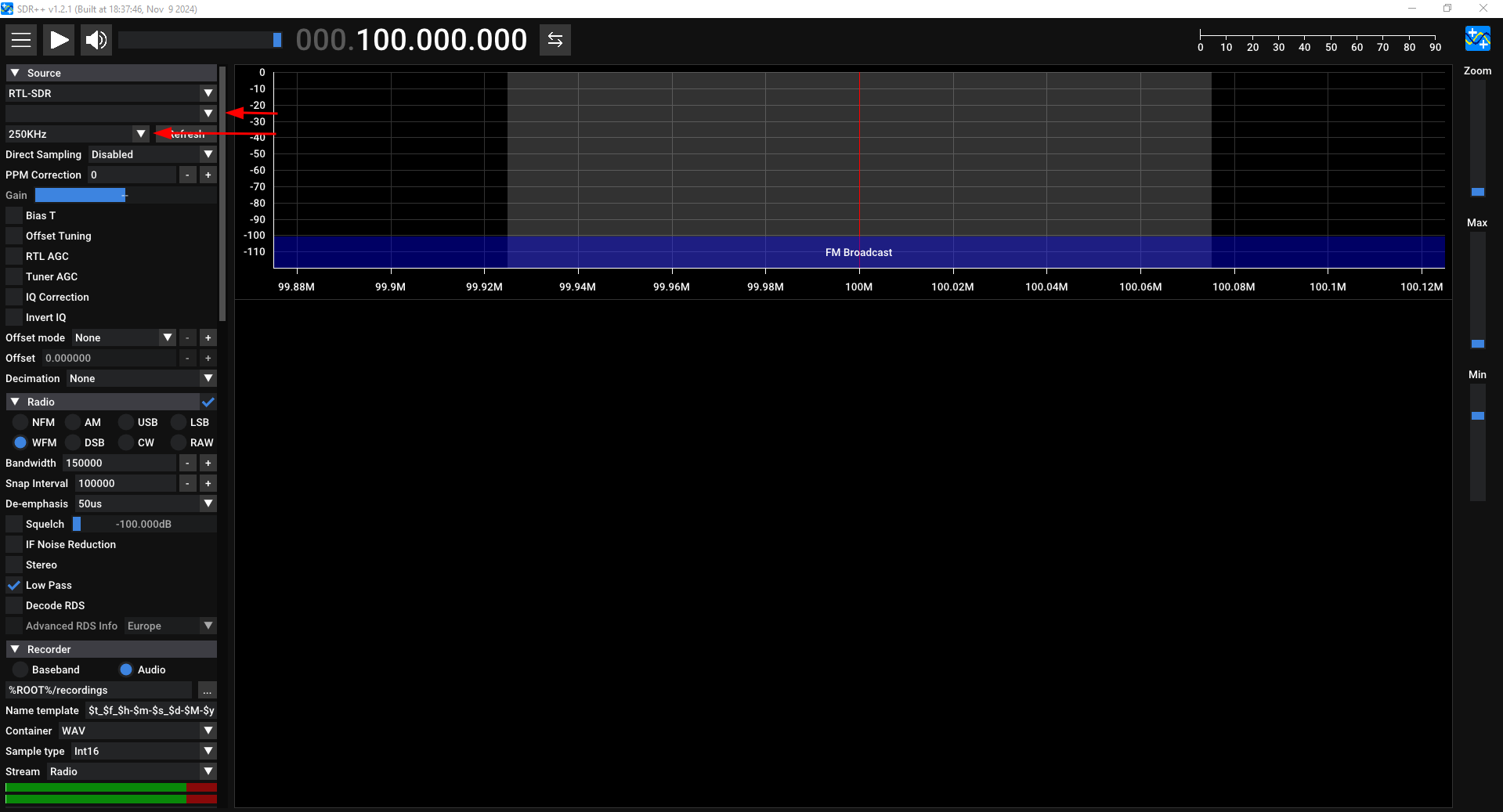Enable the Bias T checkbox
Image resolution: width=1503 pixels, height=812 pixels.
tap(14, 215)
